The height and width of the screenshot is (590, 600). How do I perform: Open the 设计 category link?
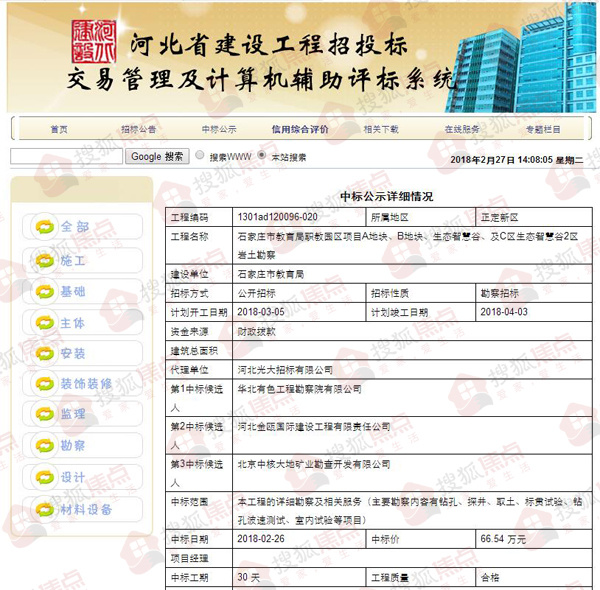[x=73, y=477]
